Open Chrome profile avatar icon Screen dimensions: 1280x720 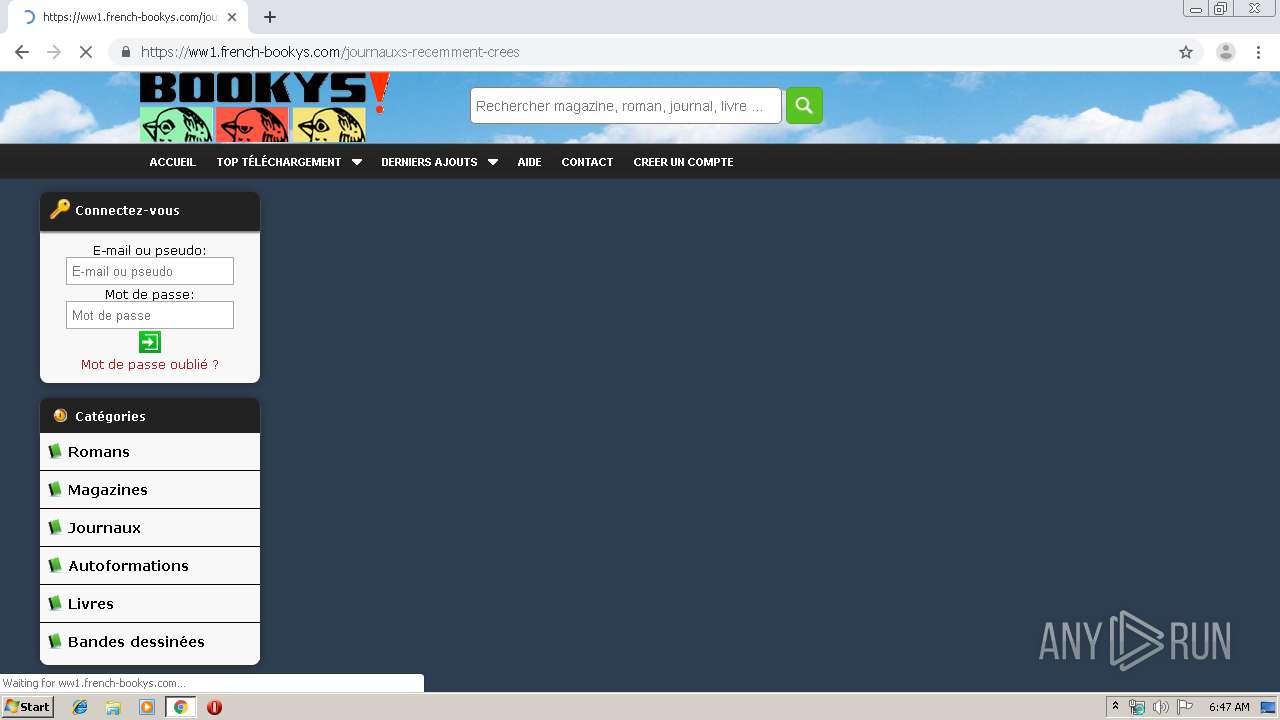click(x=1226, y=52)
